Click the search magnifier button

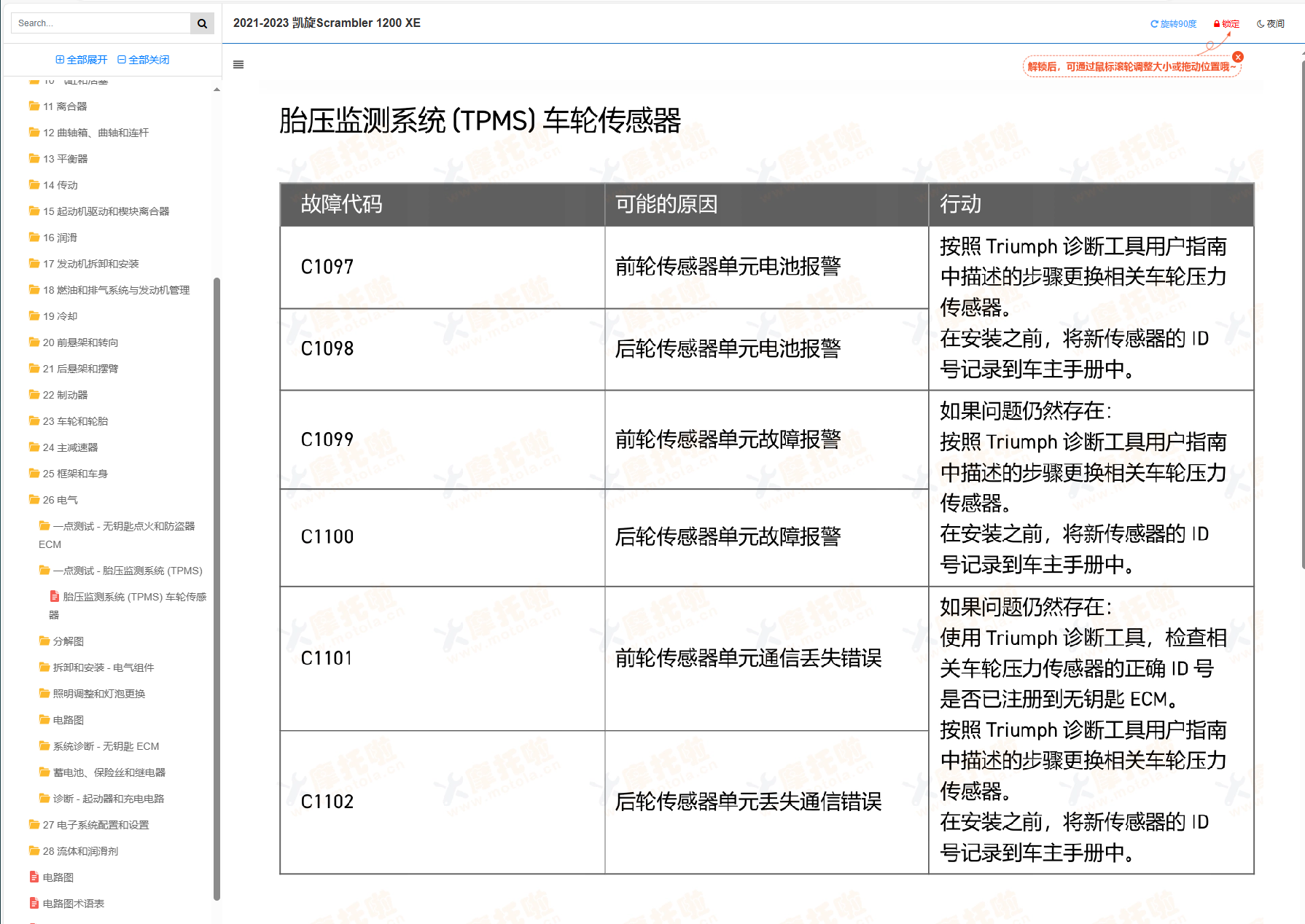202,23
